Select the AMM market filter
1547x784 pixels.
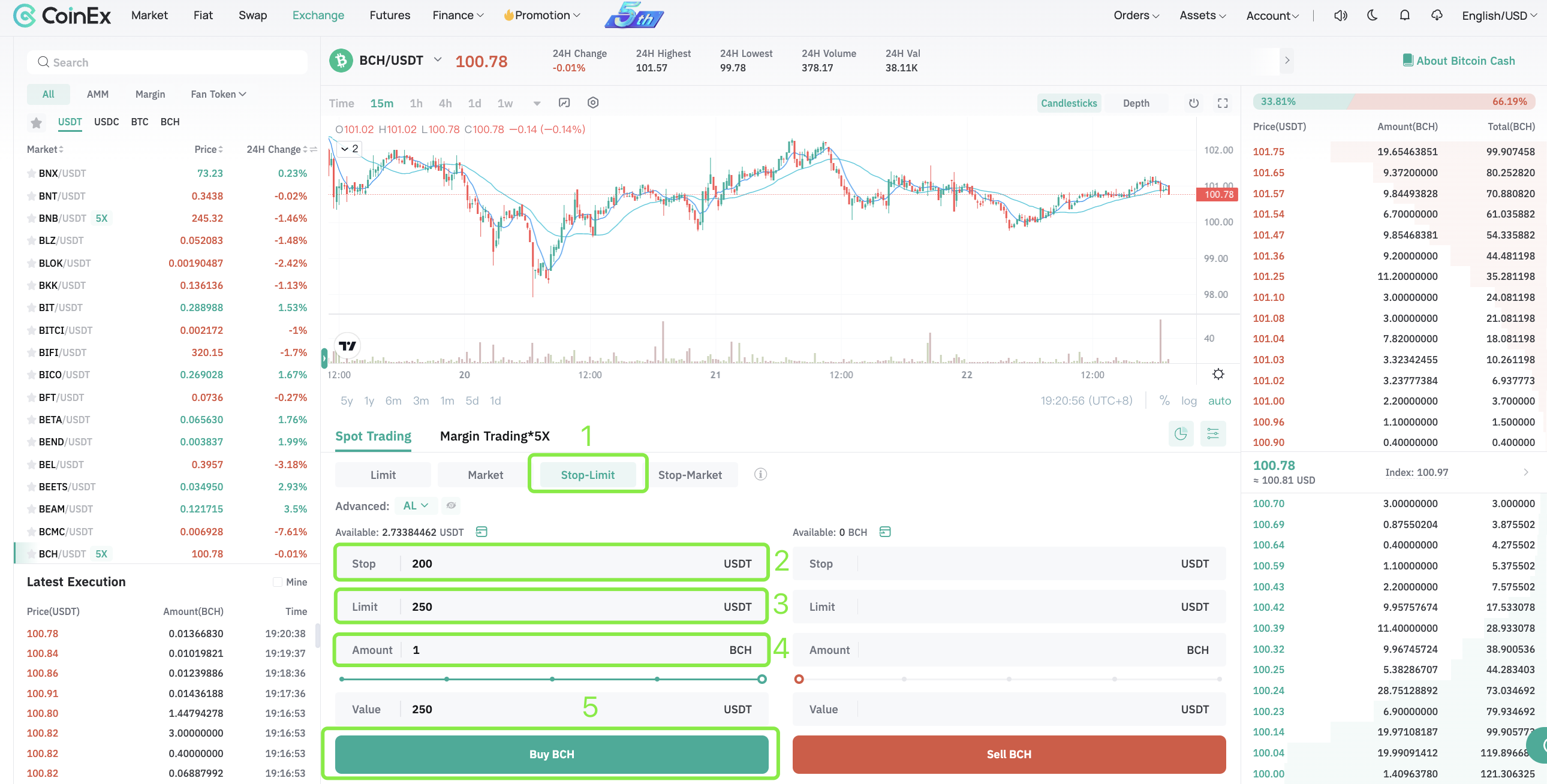point(97,94)
